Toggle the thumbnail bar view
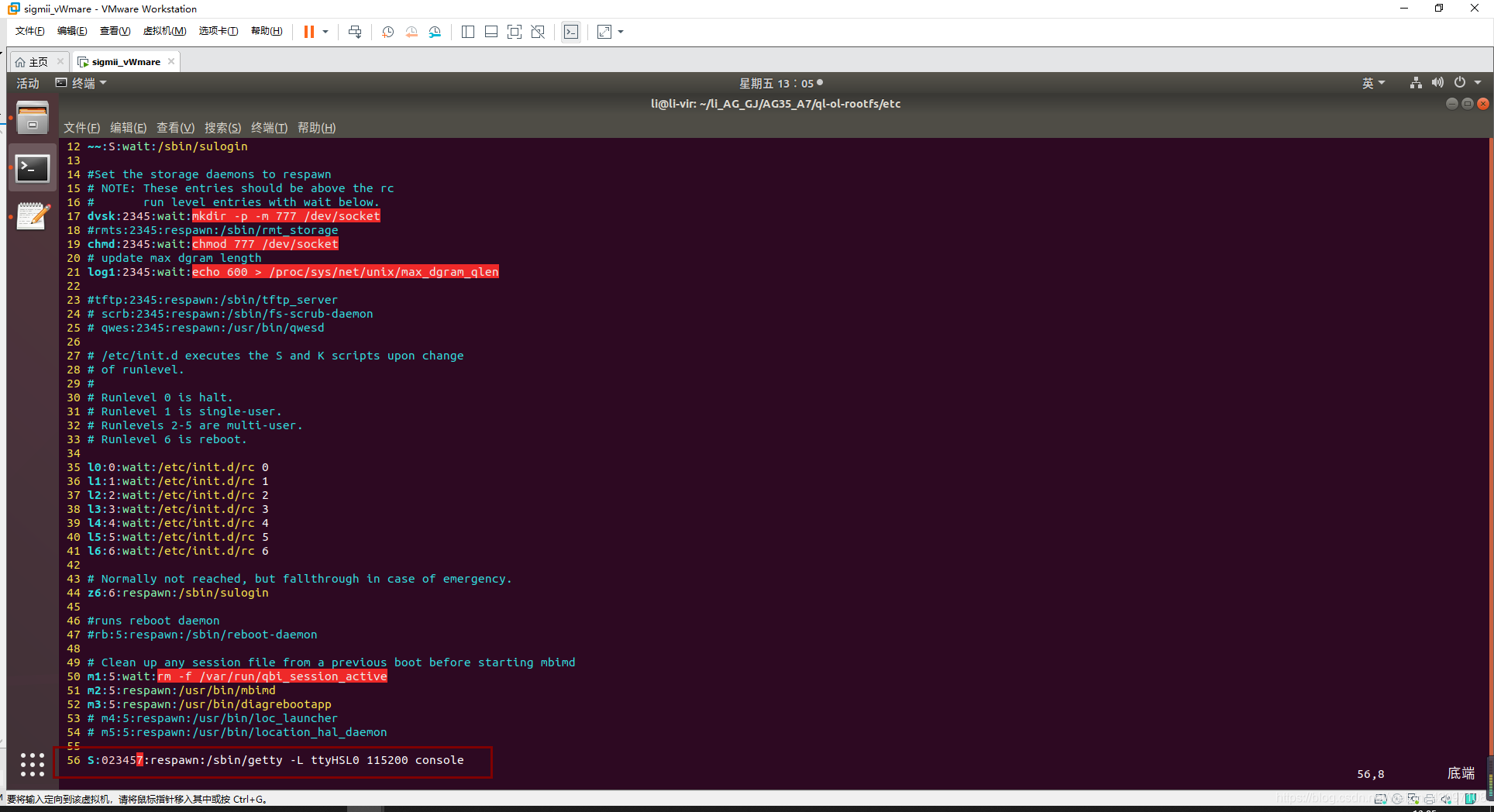 click(x=491, y=32)
